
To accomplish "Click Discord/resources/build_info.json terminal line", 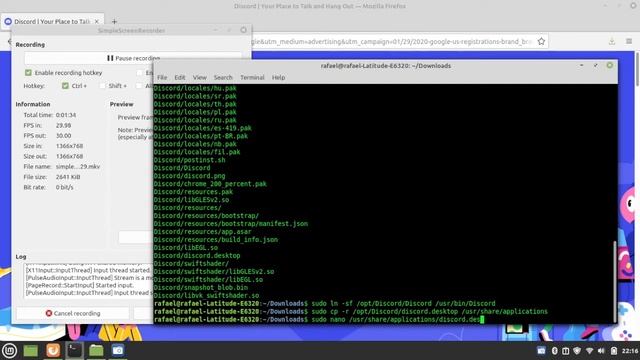I will pos(216,240).
